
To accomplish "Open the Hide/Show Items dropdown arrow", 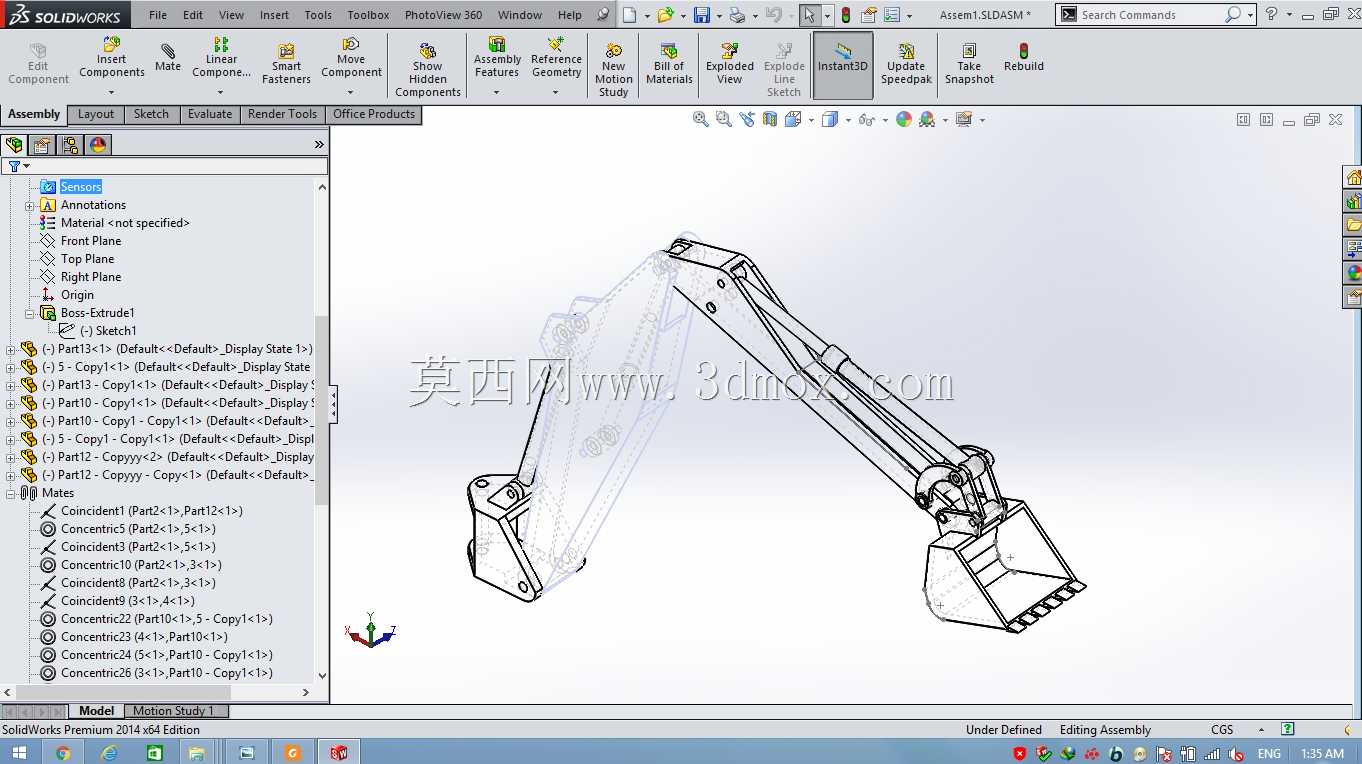I will click(885, 120).
